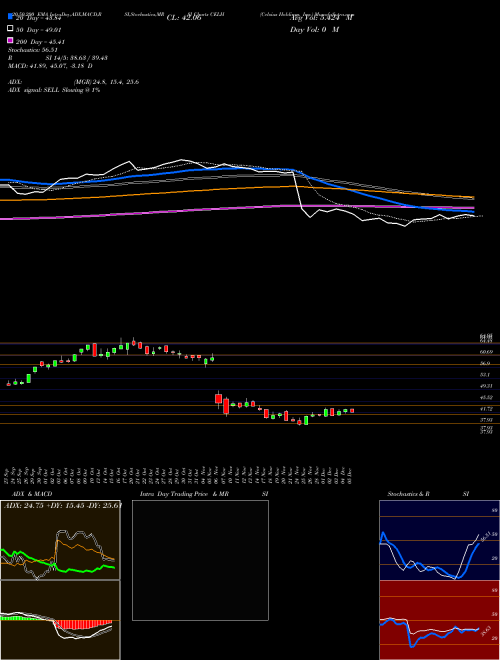500x660 pixels.
Task: Click the blue Stochastics chart panel
Action: click(439, 540)
